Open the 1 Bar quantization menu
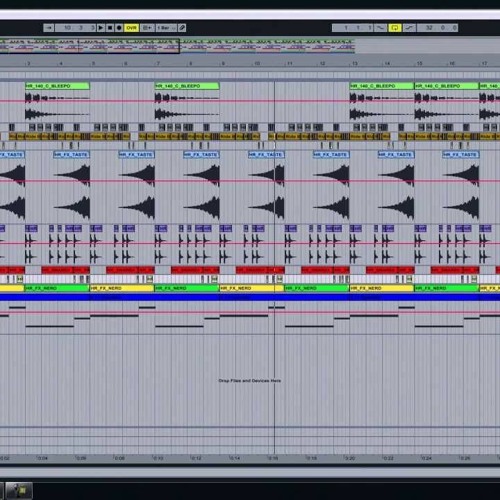Viewport: 500px width, 500px height. pos(166,28)
